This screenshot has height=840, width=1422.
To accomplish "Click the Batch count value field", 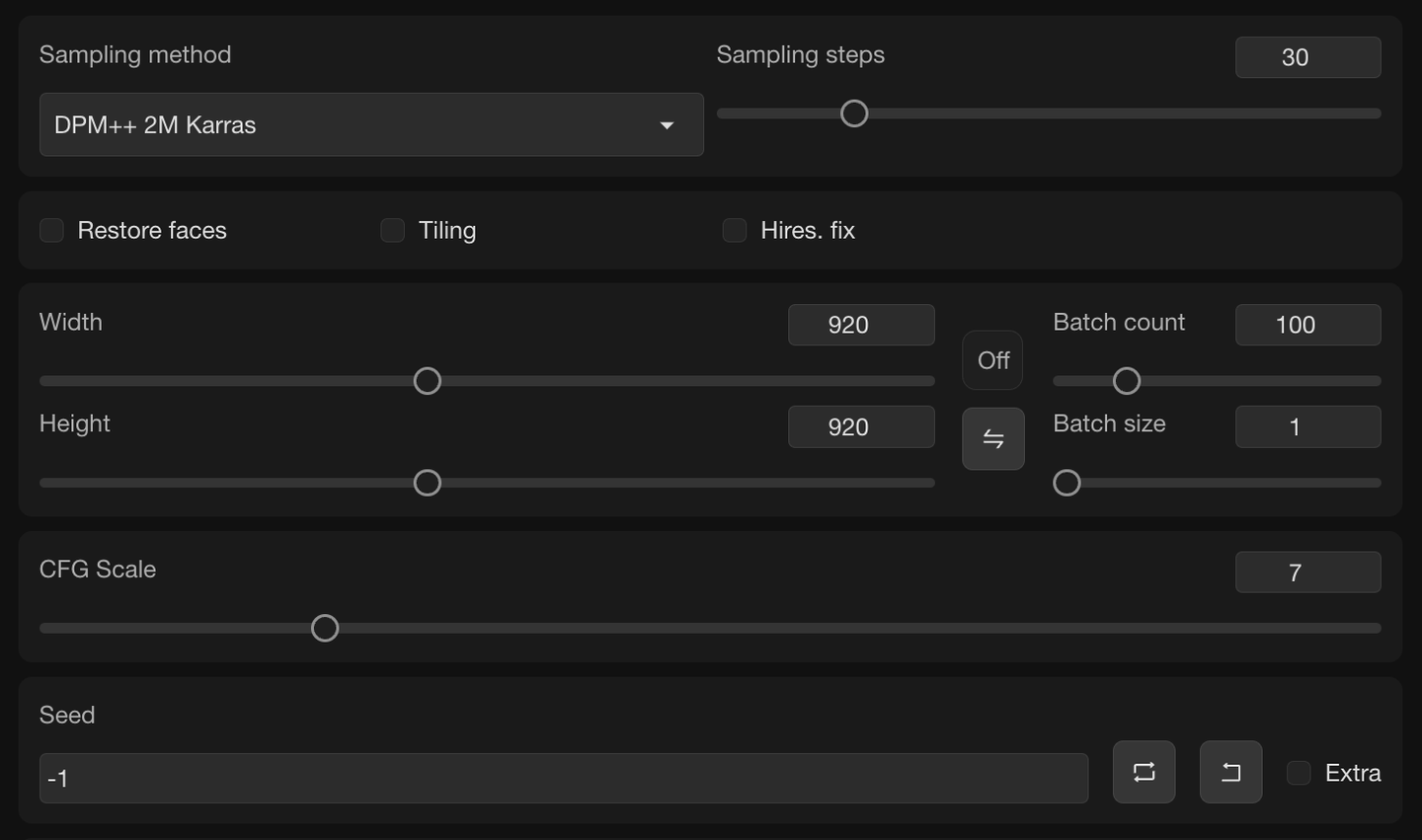I will (x=1307, y=325).
